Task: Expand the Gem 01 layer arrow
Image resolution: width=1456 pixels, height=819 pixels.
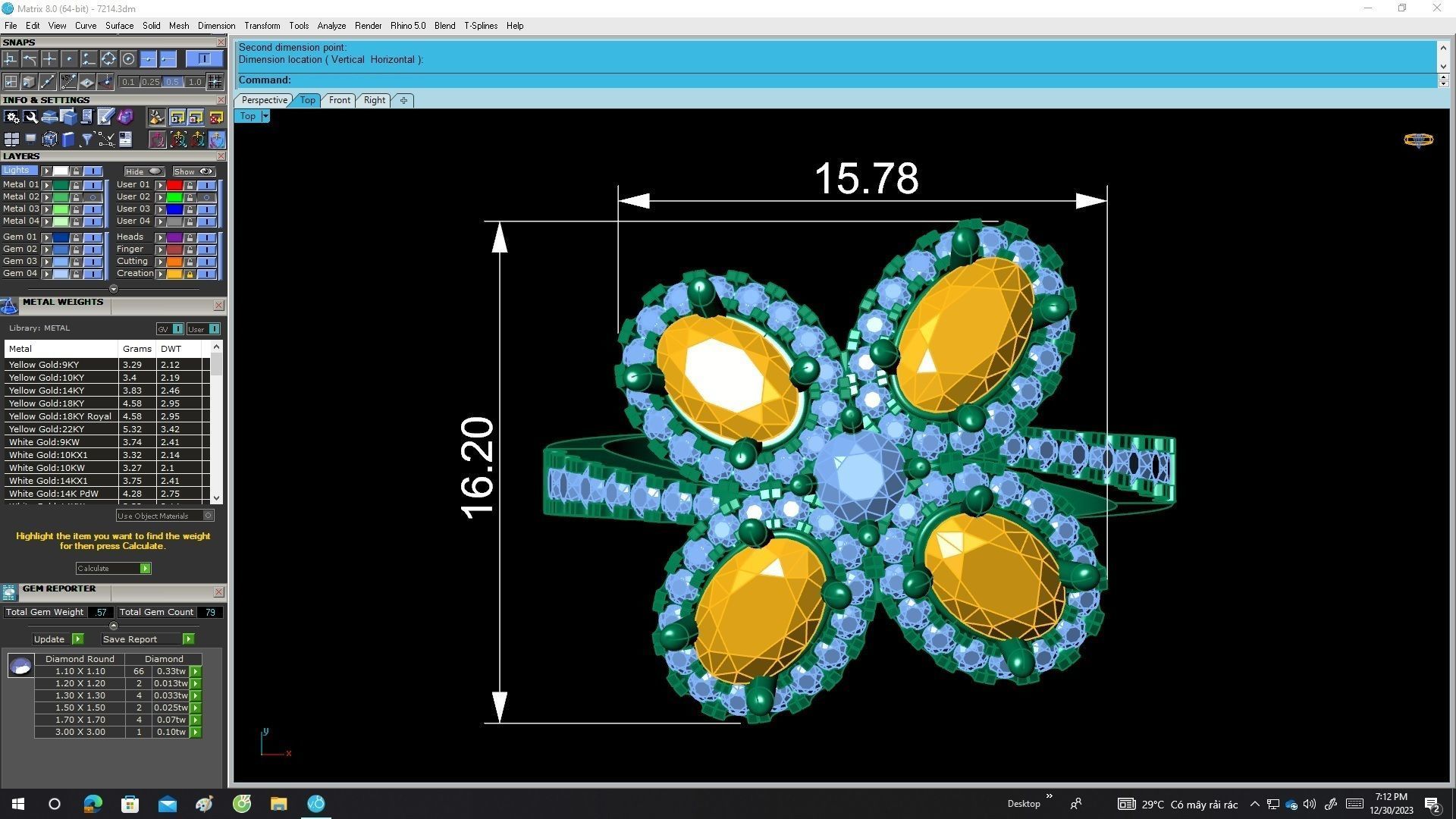Action: (47, 237)
